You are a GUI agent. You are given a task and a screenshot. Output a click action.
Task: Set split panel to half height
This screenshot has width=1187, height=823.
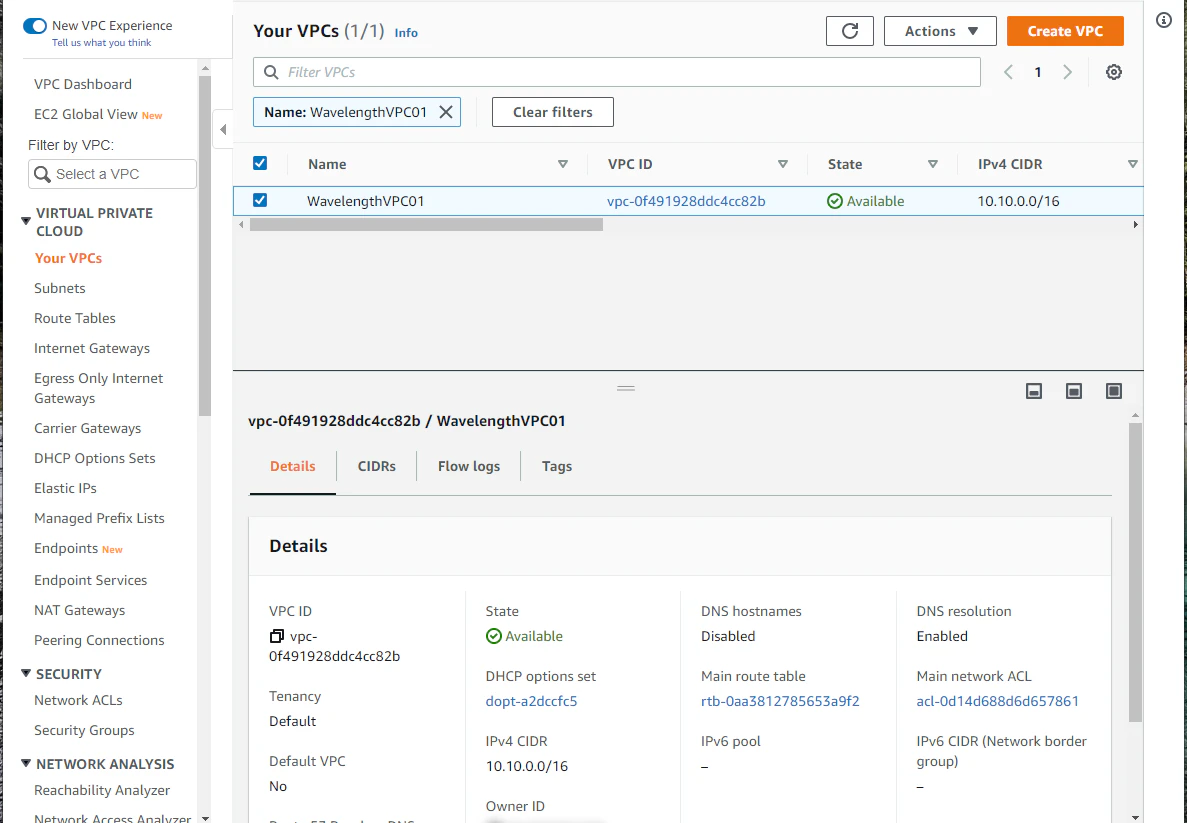(1073, 391)
